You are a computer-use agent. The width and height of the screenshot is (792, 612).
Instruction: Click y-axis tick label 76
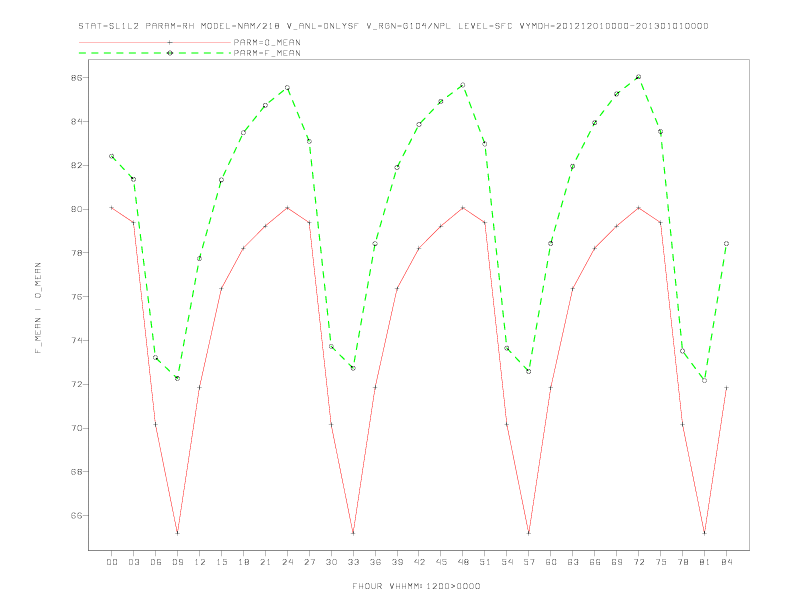77,296
